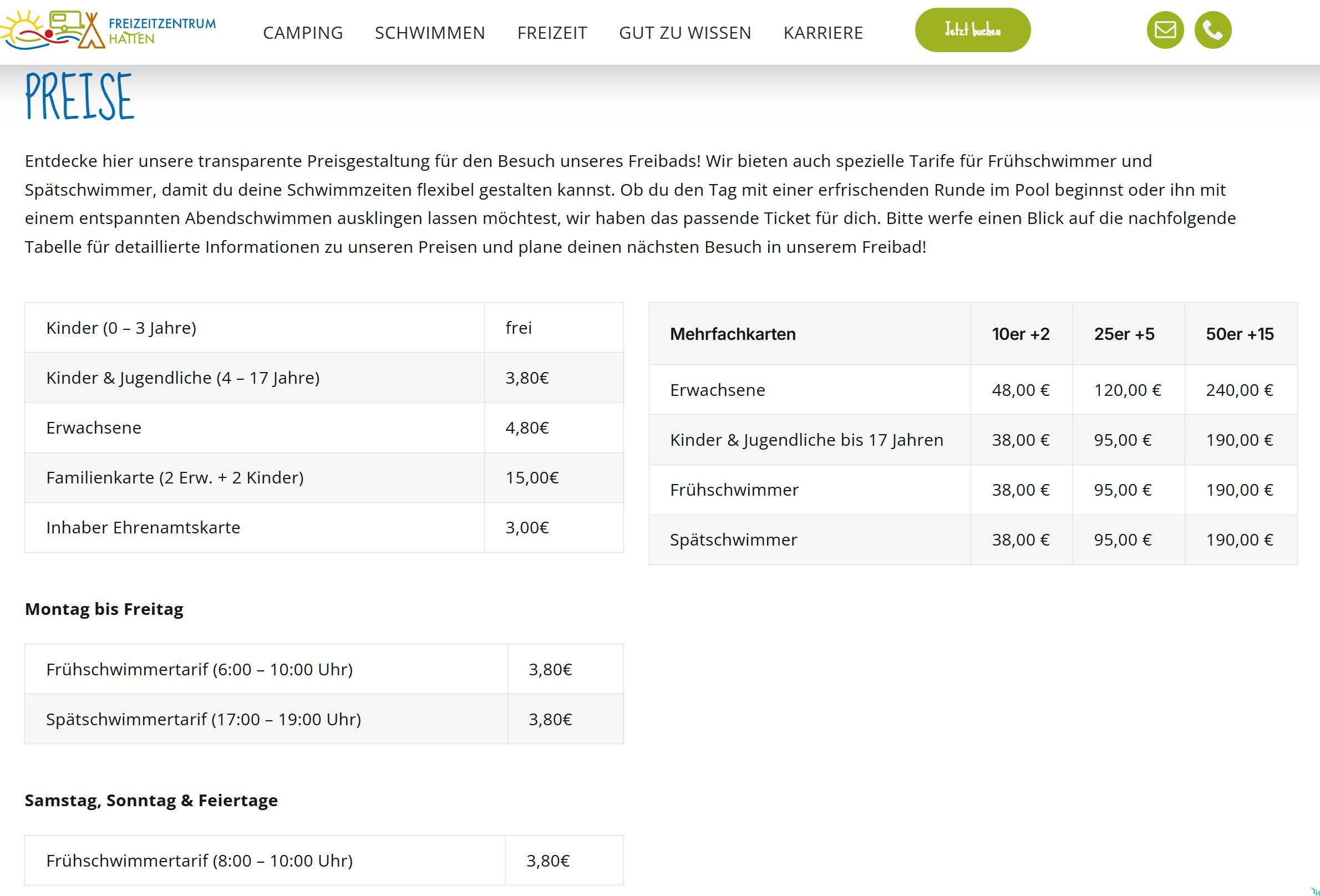The height and width of the screenshot is (896, 1320).
Task: Click the green phone call icon
Action: [x=1212, y=30]
